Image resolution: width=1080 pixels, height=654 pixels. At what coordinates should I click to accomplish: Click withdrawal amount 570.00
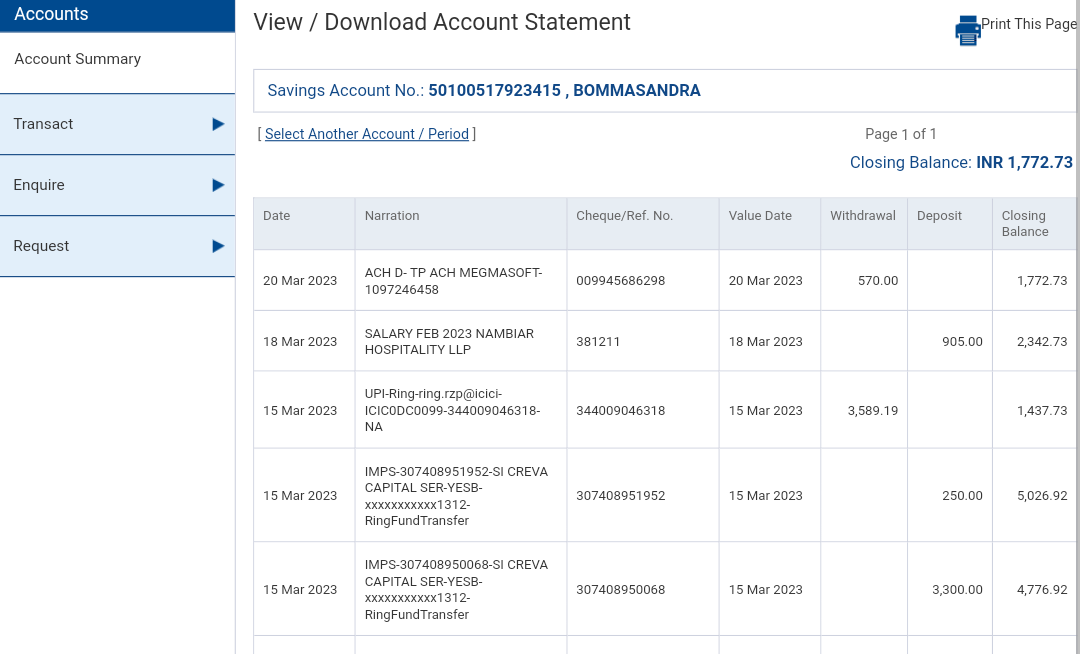878,281
